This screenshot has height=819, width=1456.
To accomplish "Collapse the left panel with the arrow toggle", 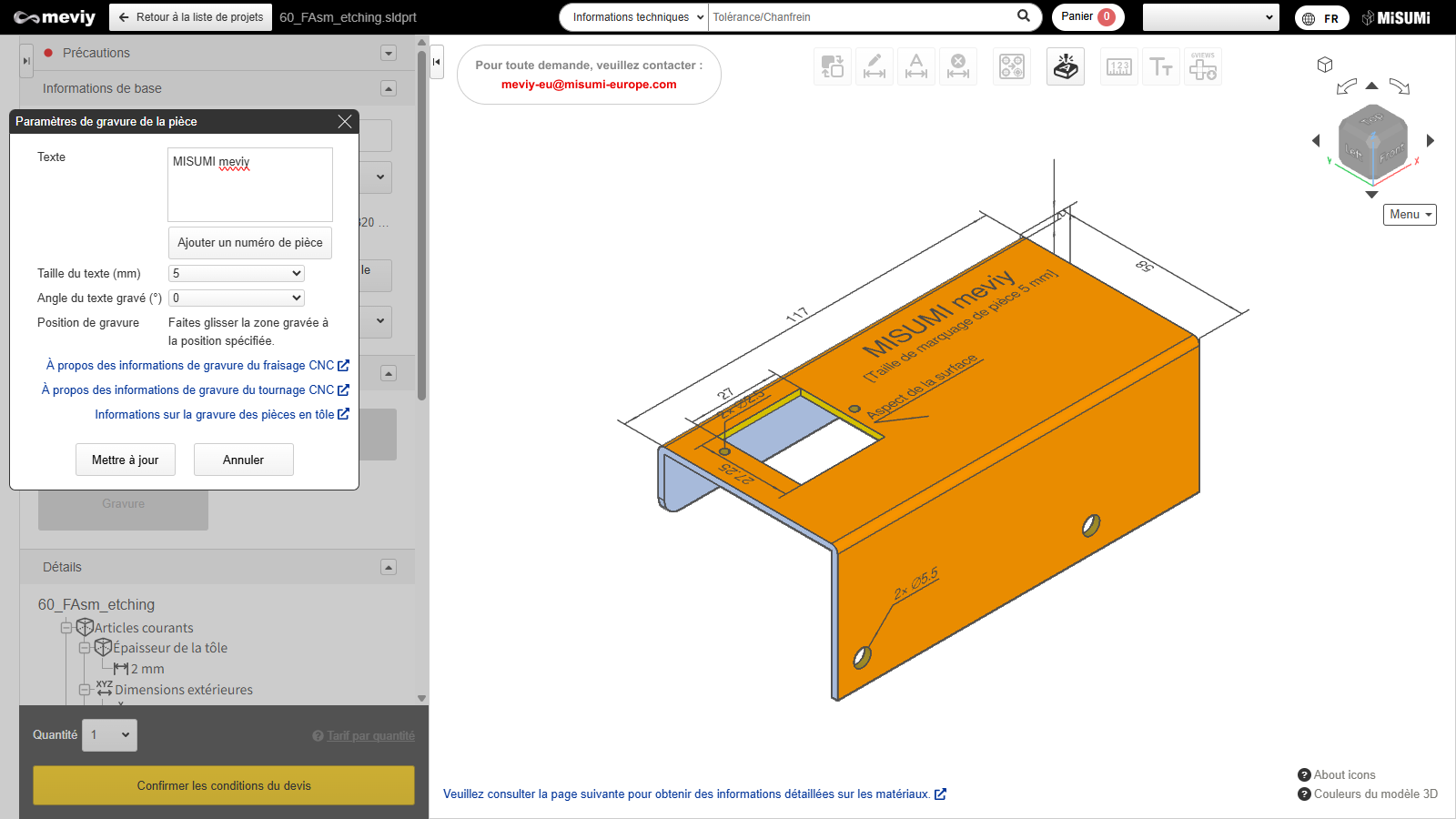I will [437, 62].
